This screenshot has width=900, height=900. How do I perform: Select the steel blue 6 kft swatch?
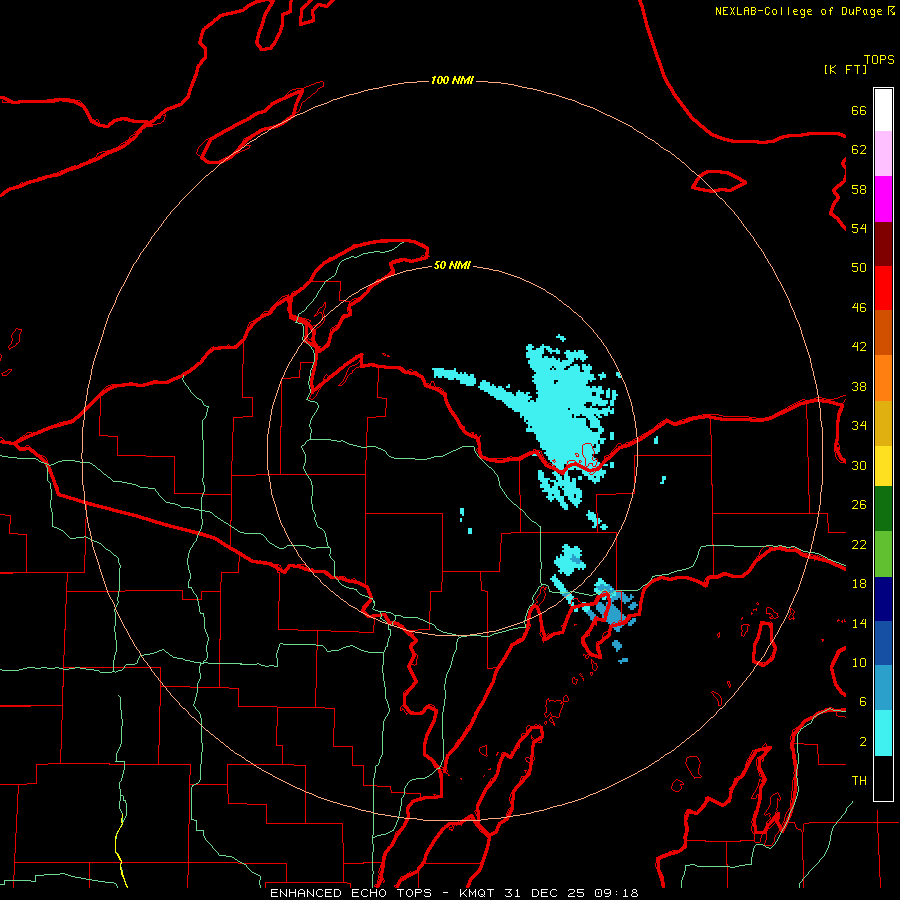click(x=883, y=688)
